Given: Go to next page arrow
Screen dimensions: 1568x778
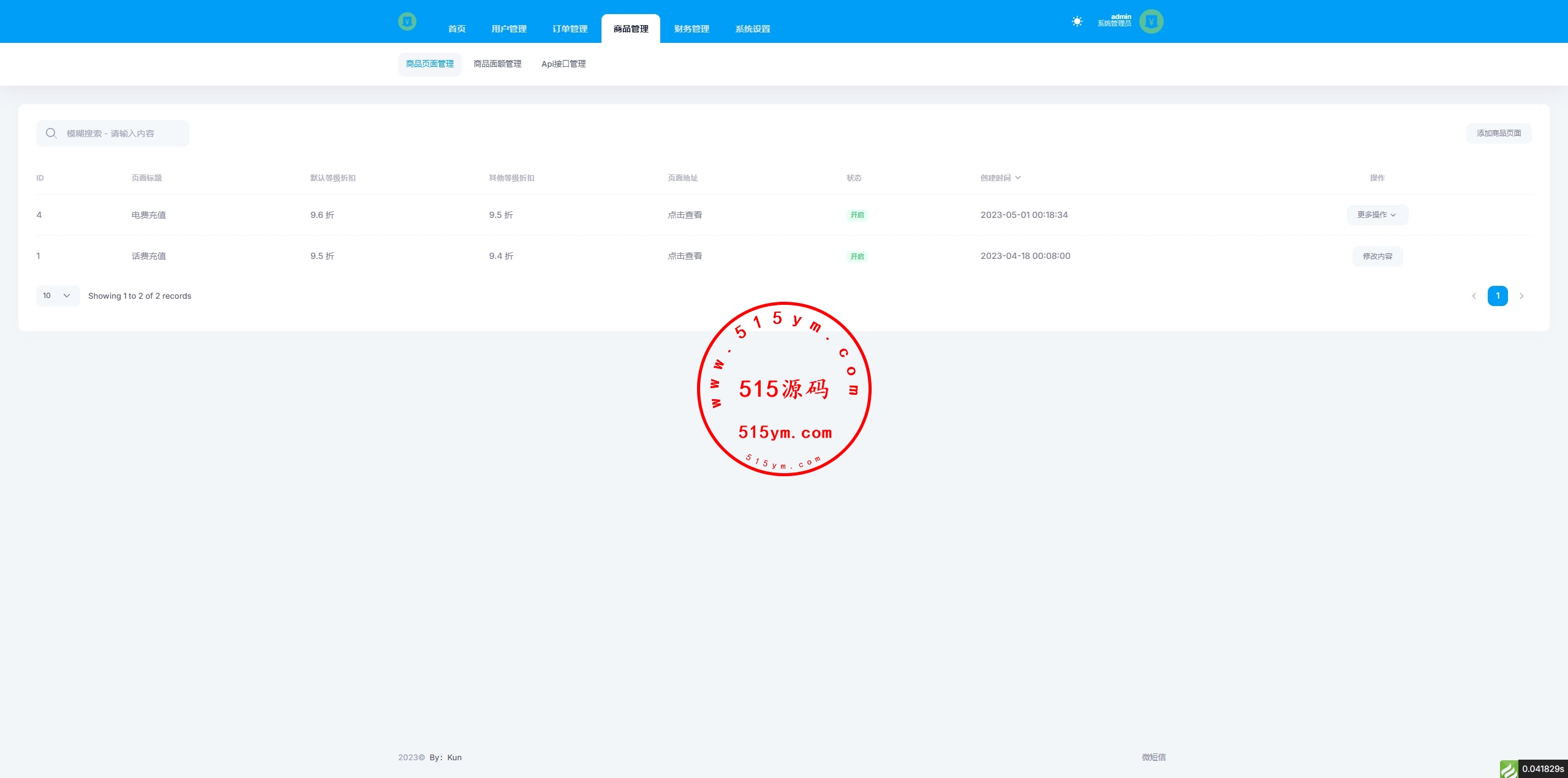Looking at the screenshot, I should pyautogui.click(x=1521, y=296).
